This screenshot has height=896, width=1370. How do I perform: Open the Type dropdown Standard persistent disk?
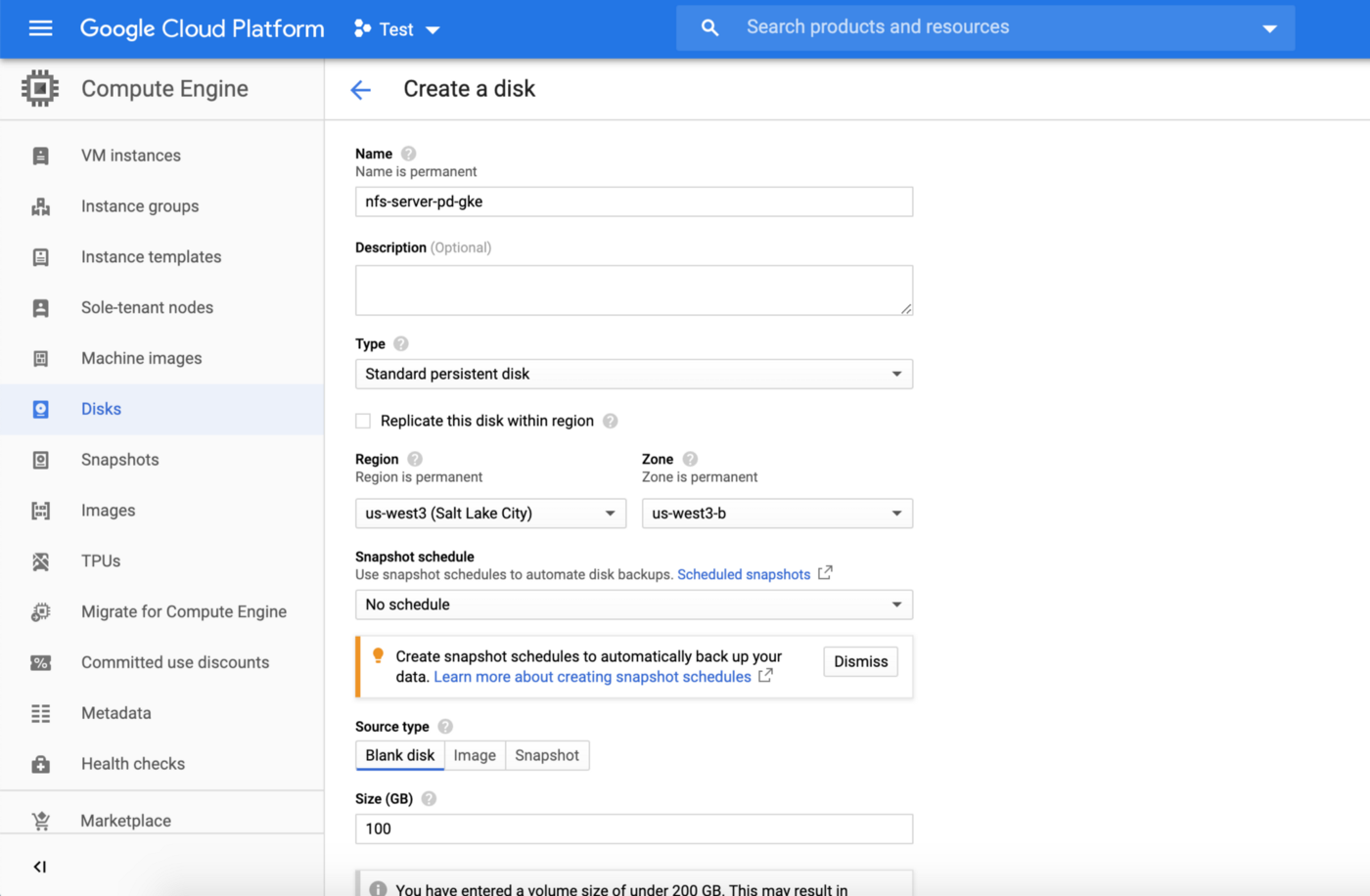coord(634,374)
